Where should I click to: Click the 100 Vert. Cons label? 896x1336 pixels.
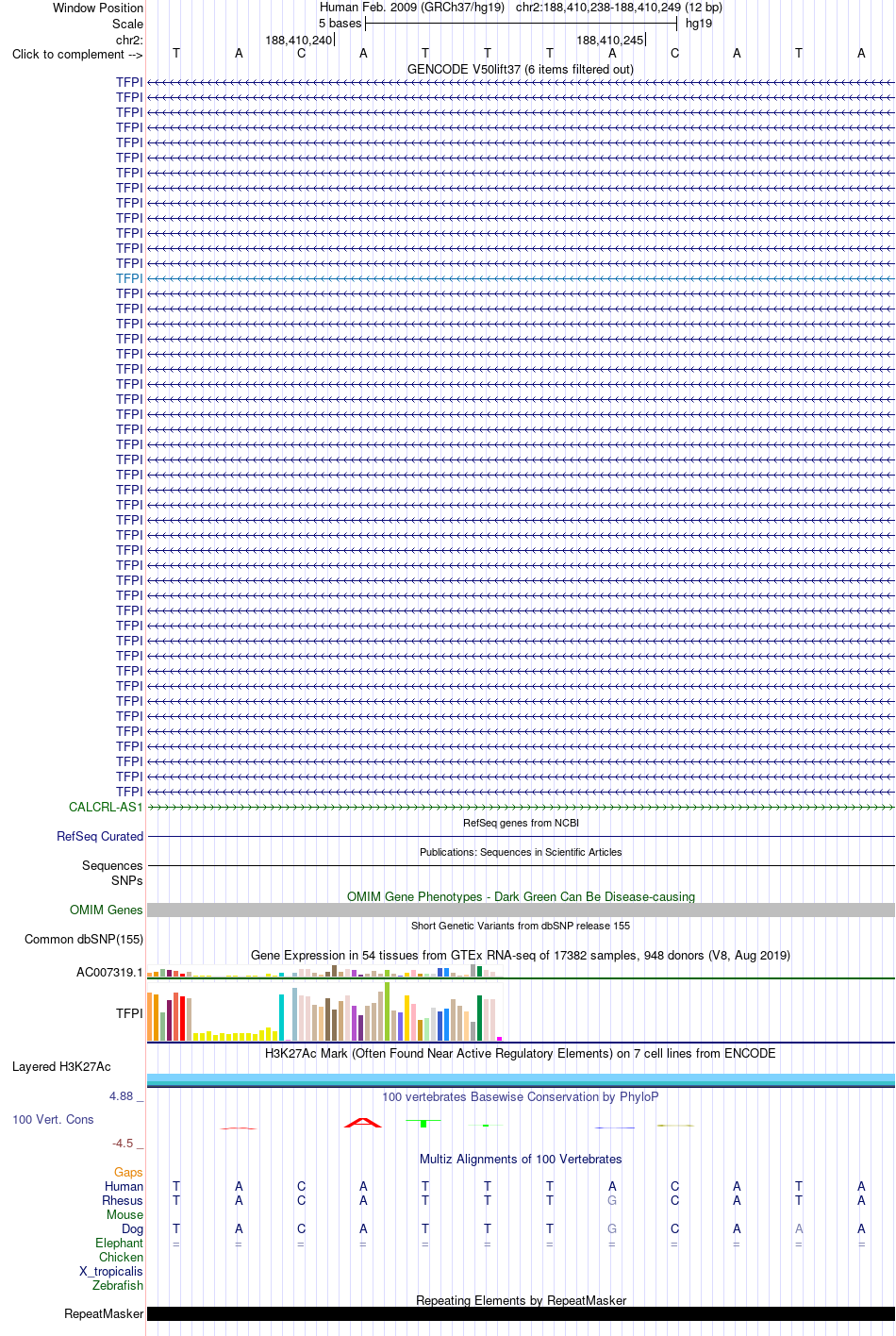[x=53, y=1119]
